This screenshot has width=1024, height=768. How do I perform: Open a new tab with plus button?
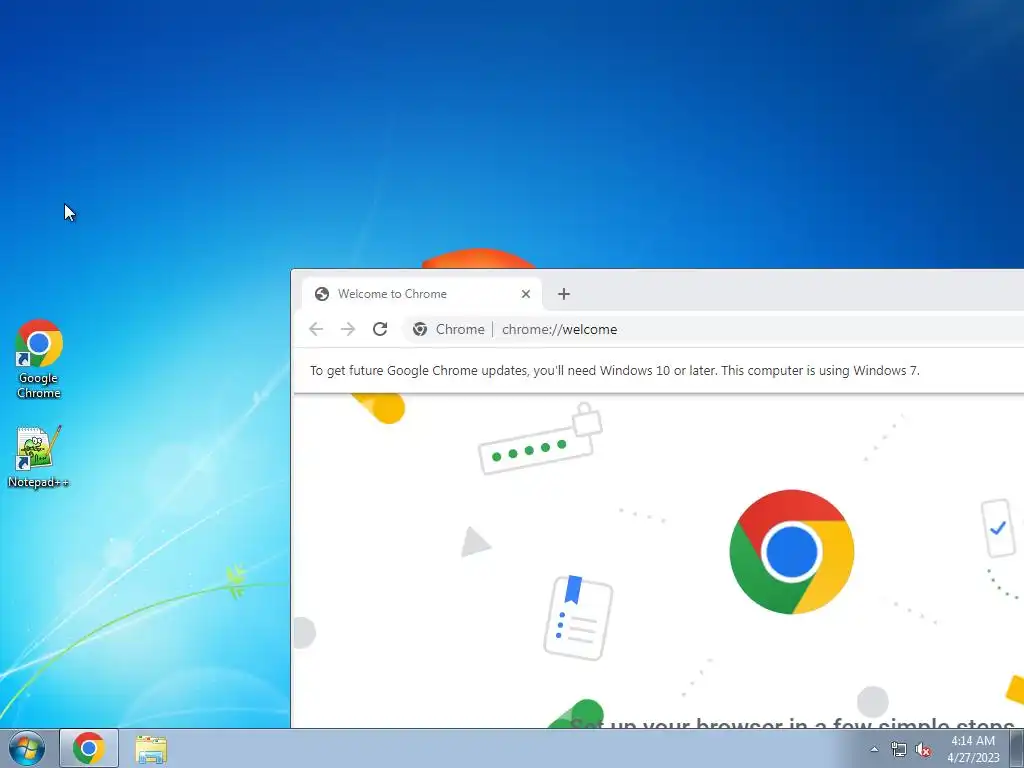[564, 294]
